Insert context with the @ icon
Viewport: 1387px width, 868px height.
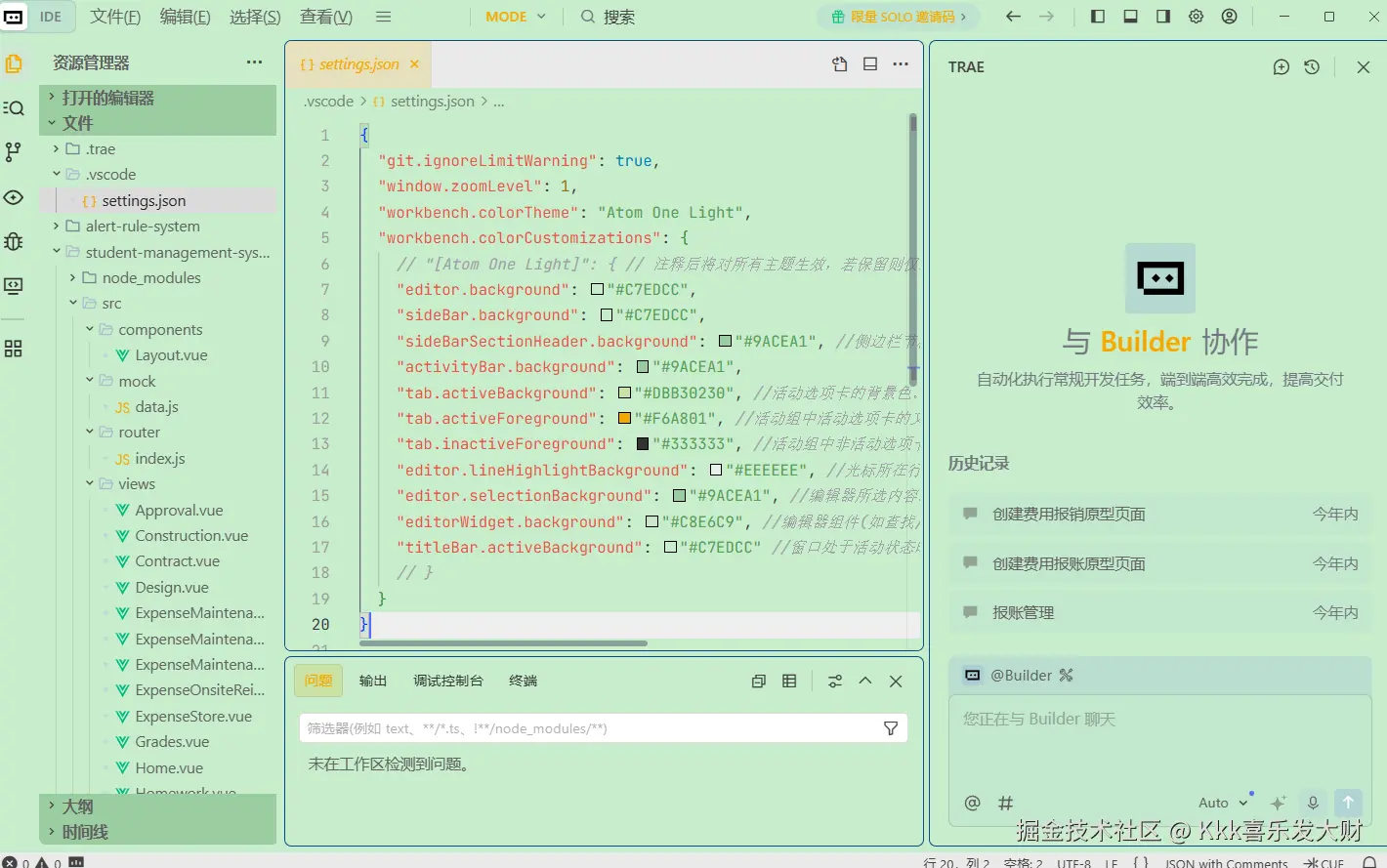tap(972, 803)
